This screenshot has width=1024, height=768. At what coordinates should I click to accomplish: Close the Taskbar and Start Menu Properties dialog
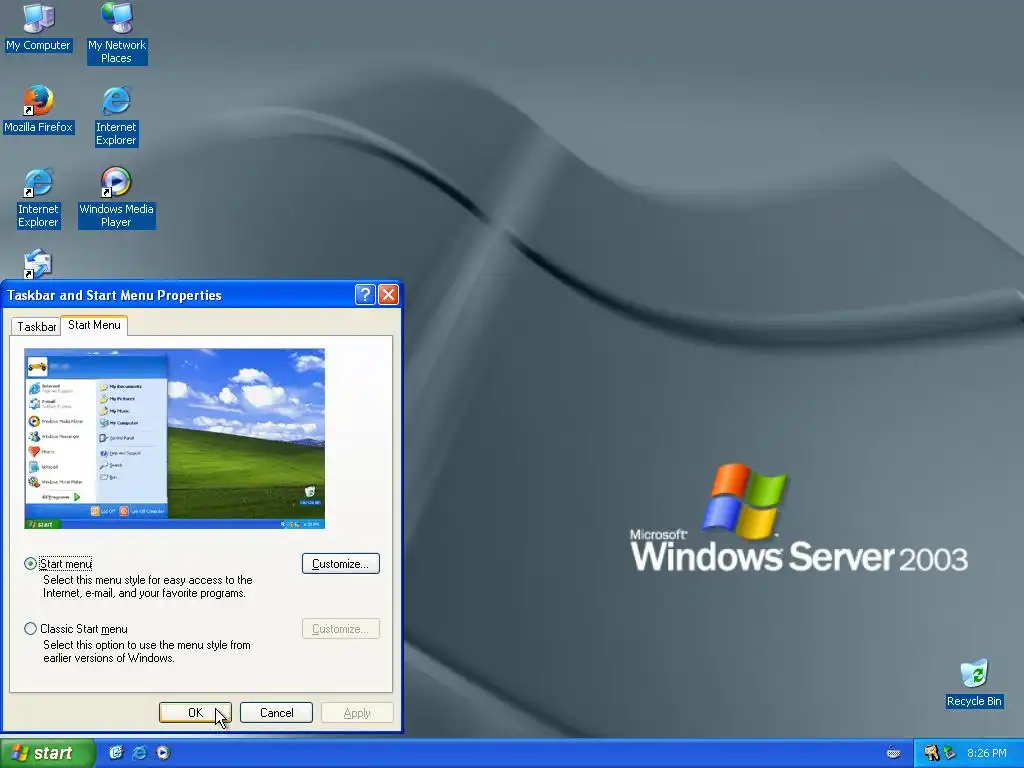[x=388, y=295]
